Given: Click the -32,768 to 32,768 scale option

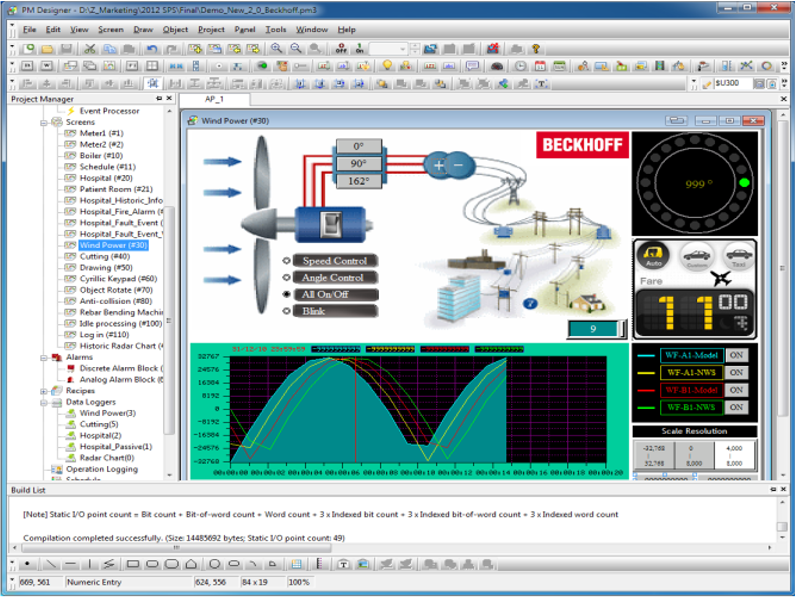Looking at the screenshot, I should (654, 455).
